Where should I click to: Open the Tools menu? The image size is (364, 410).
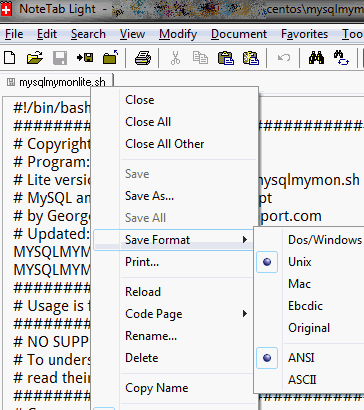[x=352, y=34]
